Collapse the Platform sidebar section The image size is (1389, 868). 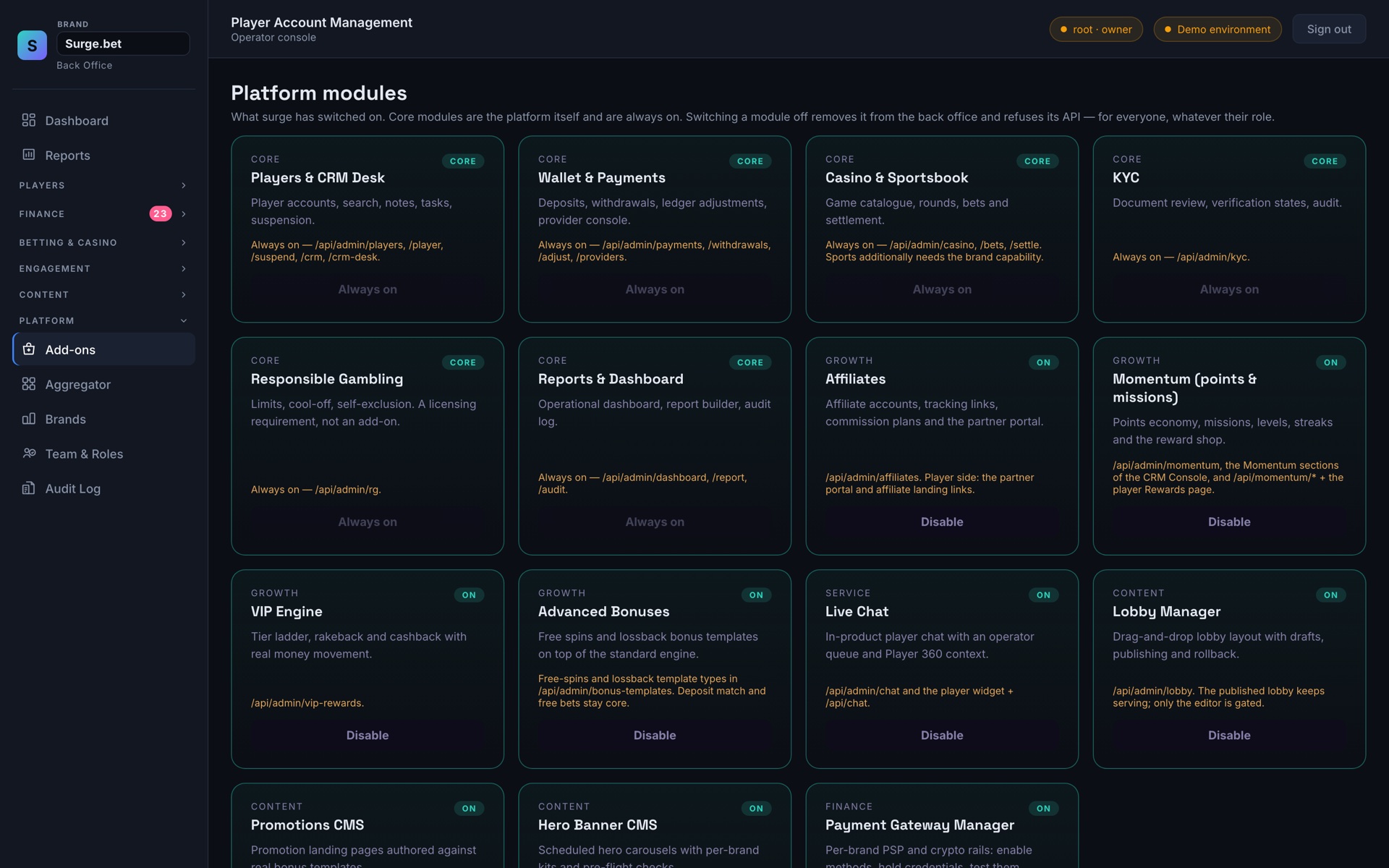click(103, 320)
